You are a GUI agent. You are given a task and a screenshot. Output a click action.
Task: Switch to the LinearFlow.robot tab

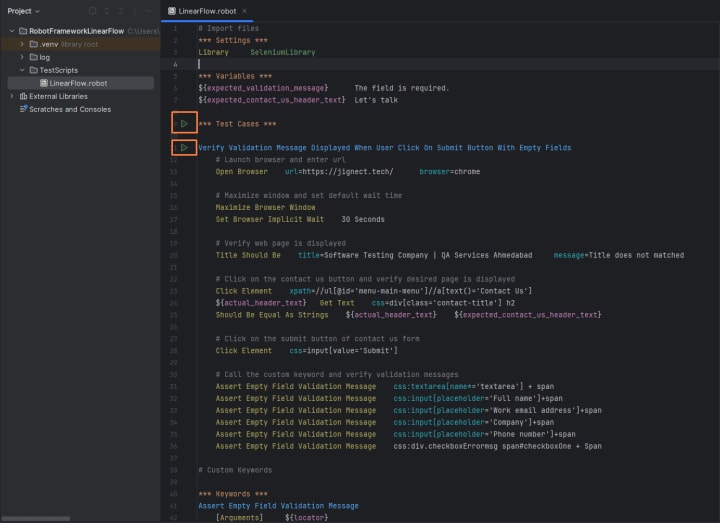209,11
